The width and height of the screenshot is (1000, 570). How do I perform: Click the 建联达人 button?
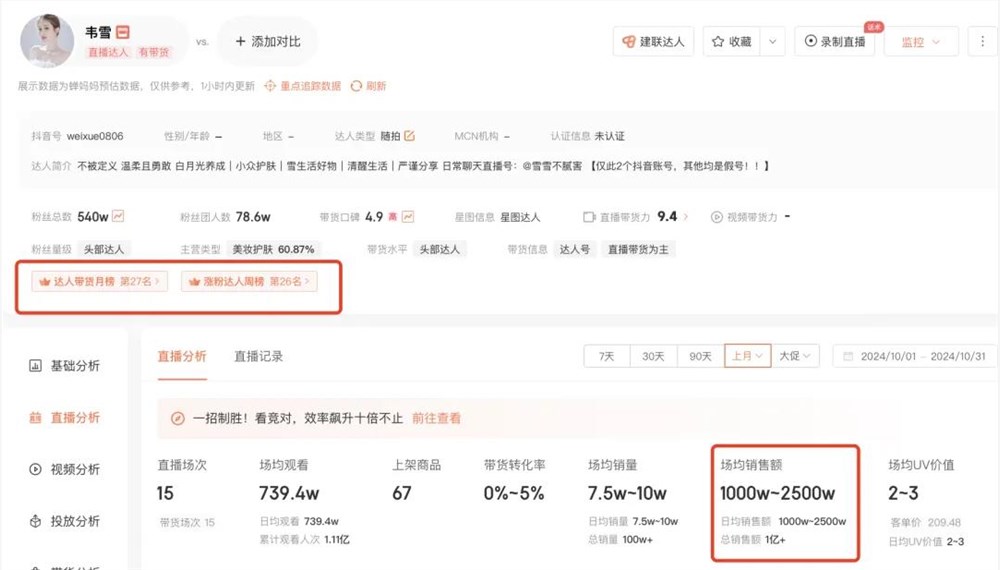[x=653, y=41]
